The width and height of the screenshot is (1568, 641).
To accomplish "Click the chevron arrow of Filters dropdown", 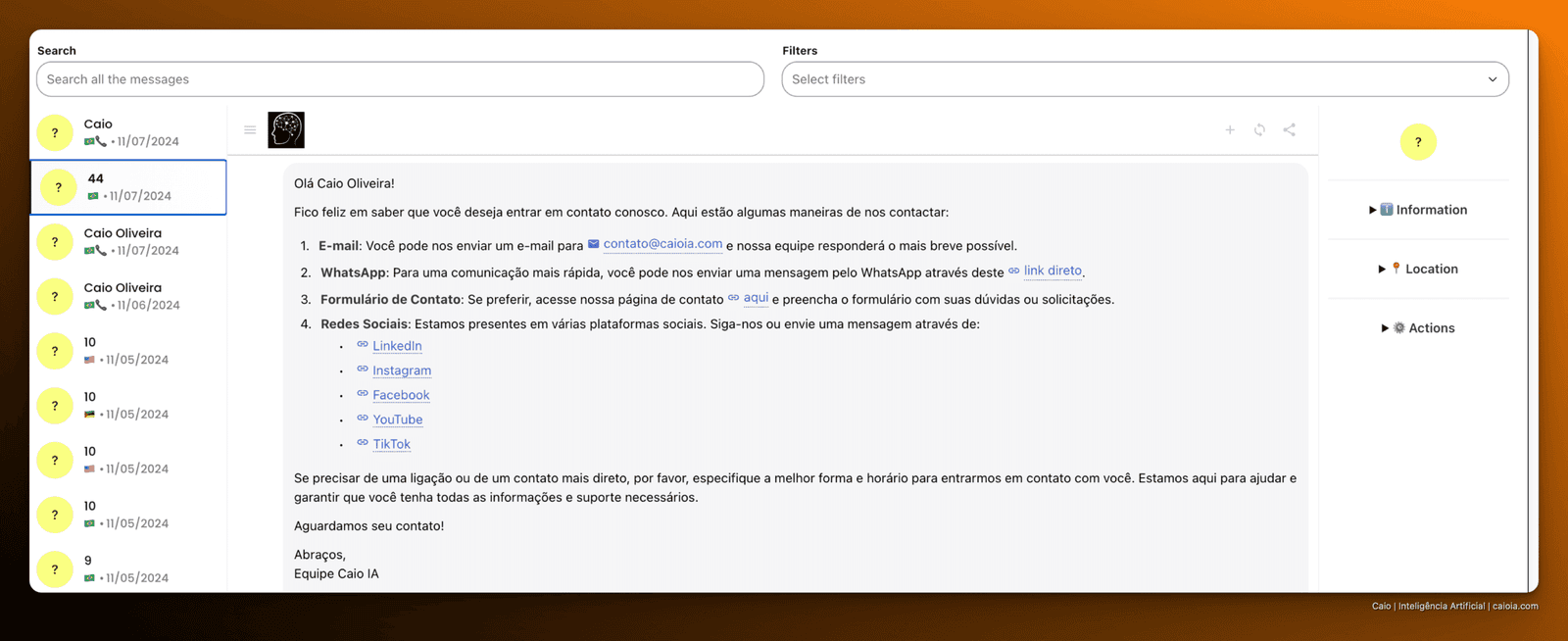I will point(1493,79).
